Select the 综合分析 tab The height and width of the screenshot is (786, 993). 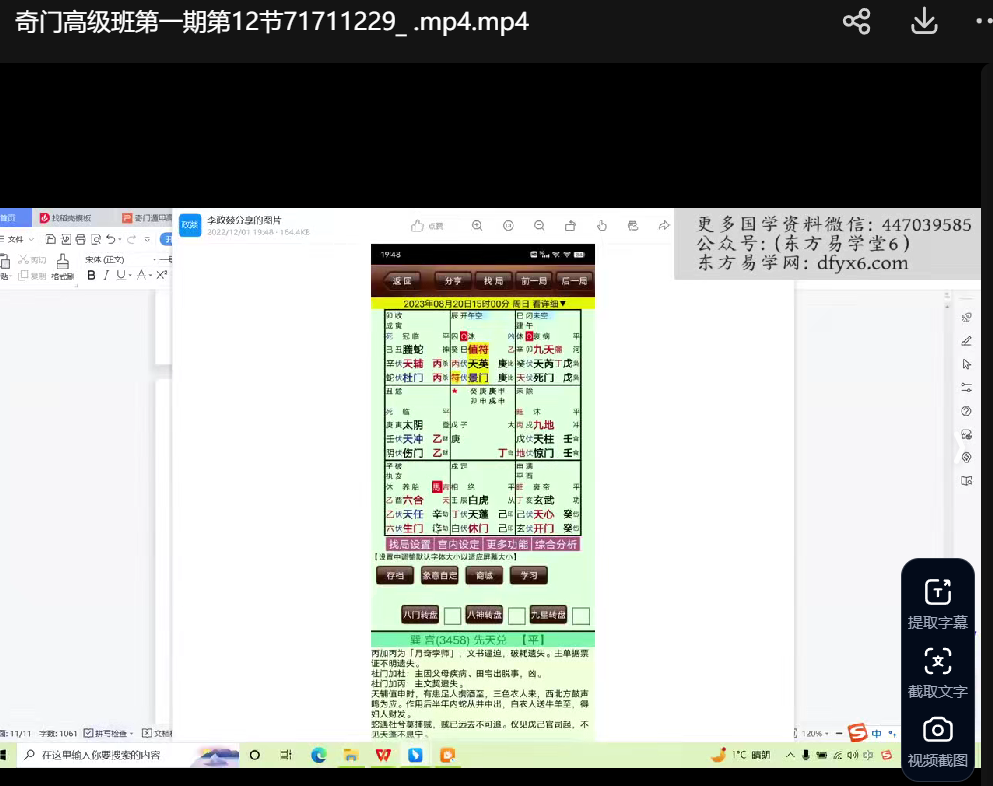(x=558, y=544)
